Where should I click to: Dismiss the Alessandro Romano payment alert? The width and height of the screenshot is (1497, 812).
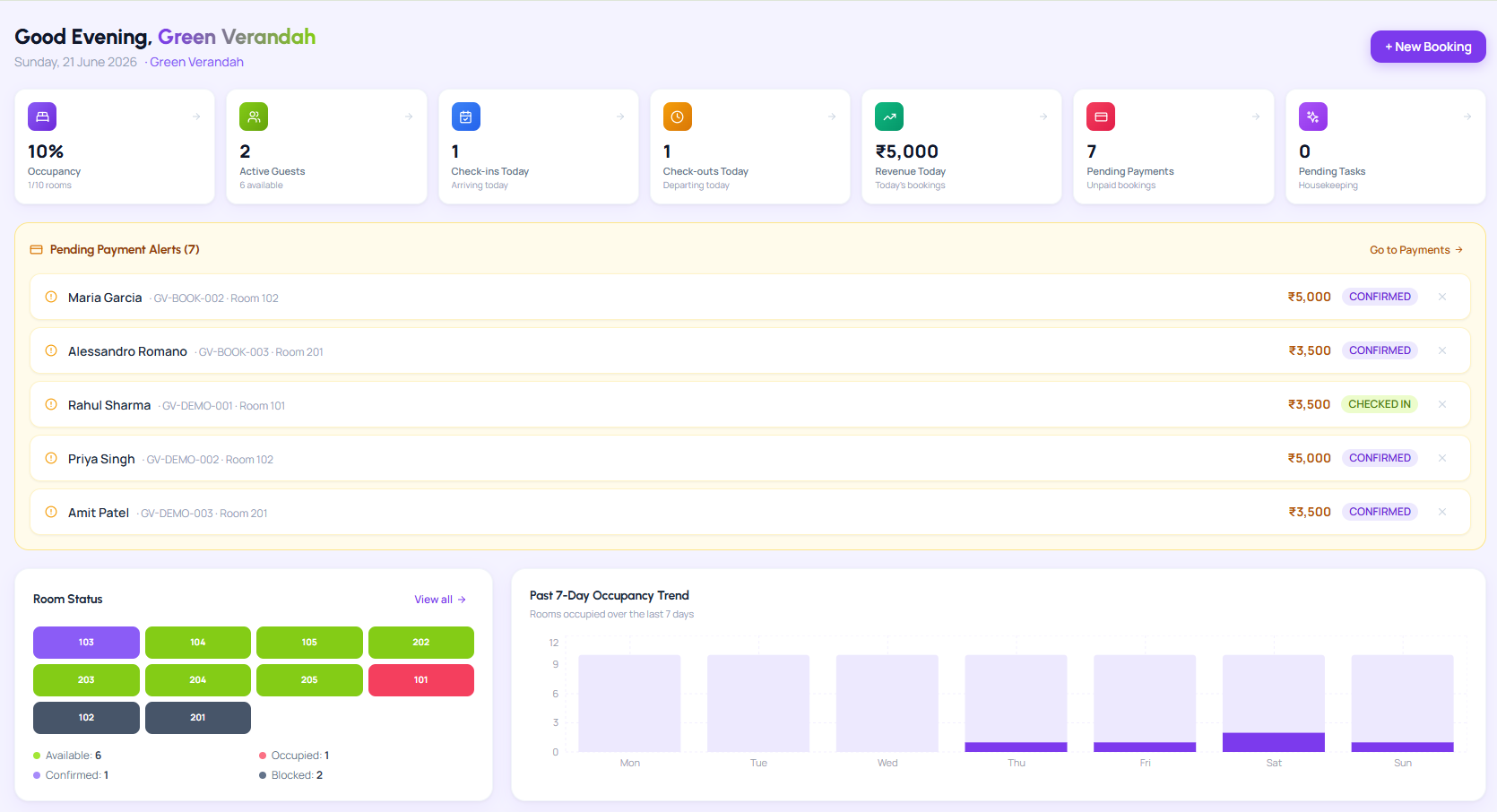click(1442, 350)
